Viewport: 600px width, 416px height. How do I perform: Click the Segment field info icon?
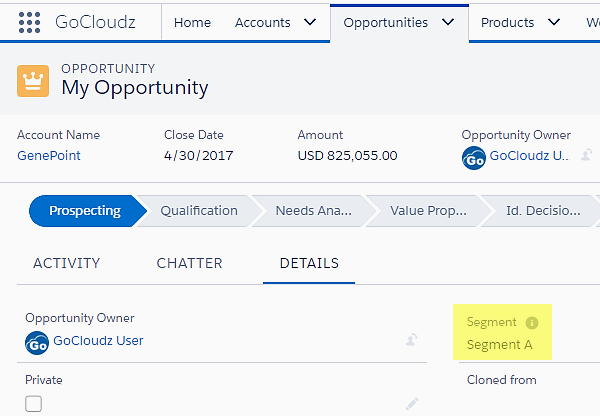tap(532, 323)
